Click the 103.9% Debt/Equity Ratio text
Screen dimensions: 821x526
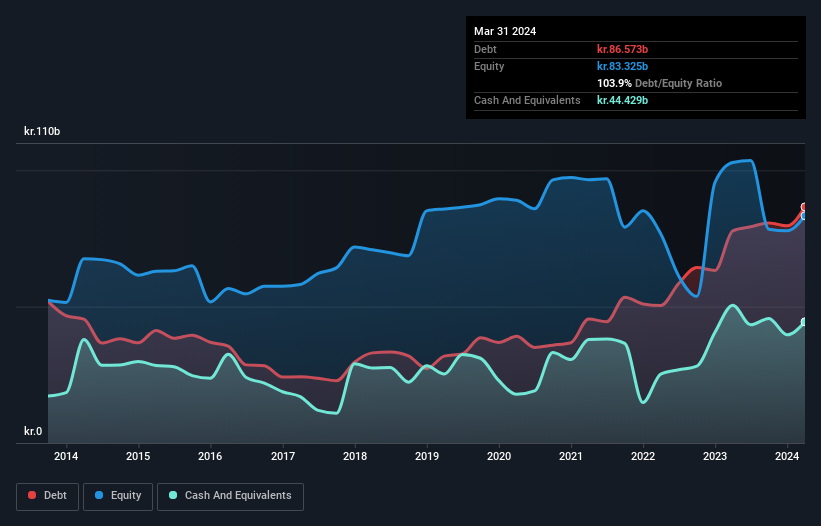click(x=659, y=83)
